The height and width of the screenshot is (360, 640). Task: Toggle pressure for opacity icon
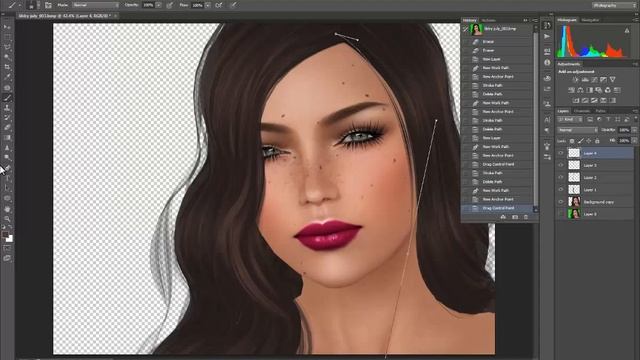coord(170,5)
